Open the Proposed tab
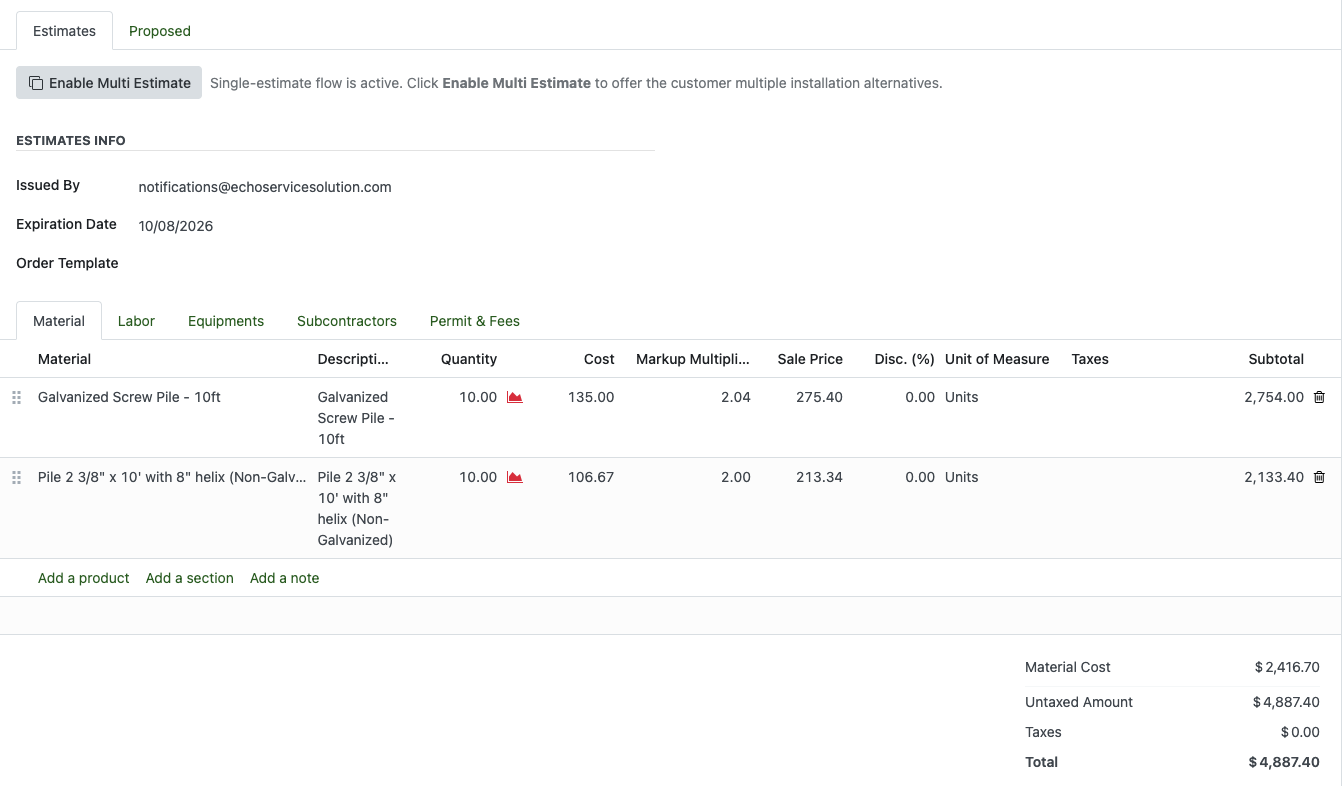 160,31
